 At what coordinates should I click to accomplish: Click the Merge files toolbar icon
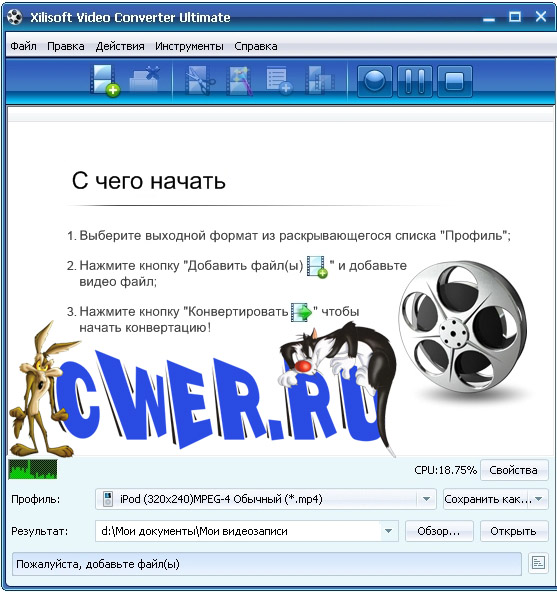pos(320,80)
